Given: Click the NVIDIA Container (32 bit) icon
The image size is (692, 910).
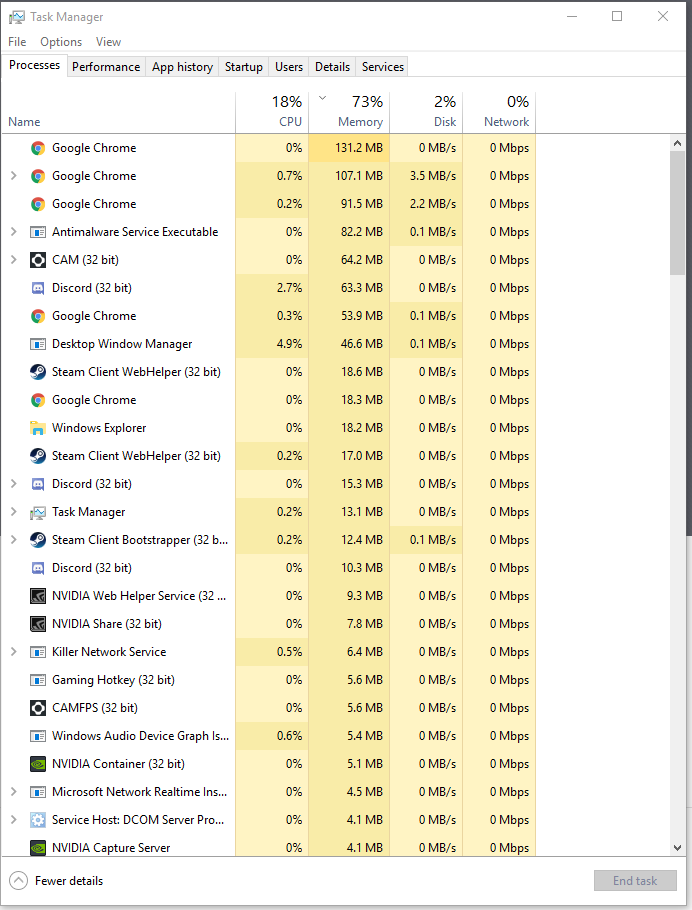Looking at the screenshot, I should pos(38,764).
